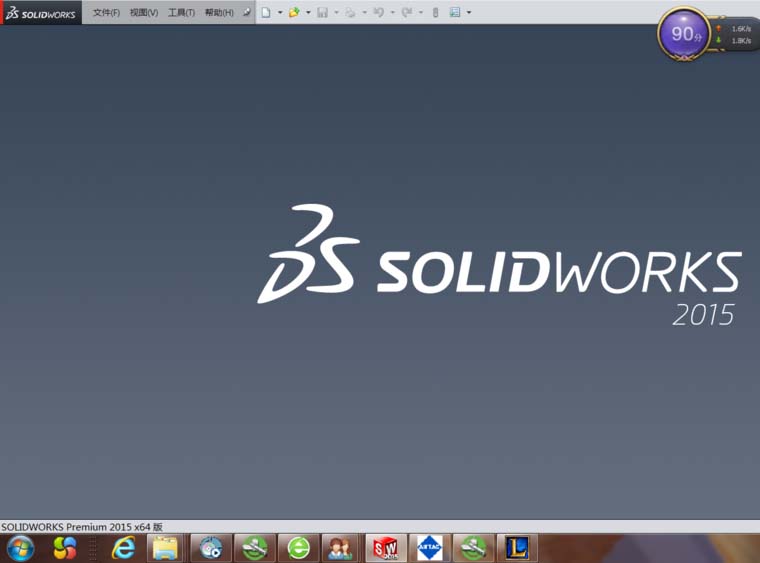
Task: Switch to SolidWorks 2015 taskbar icon
Action: click(x=386, y=548)
